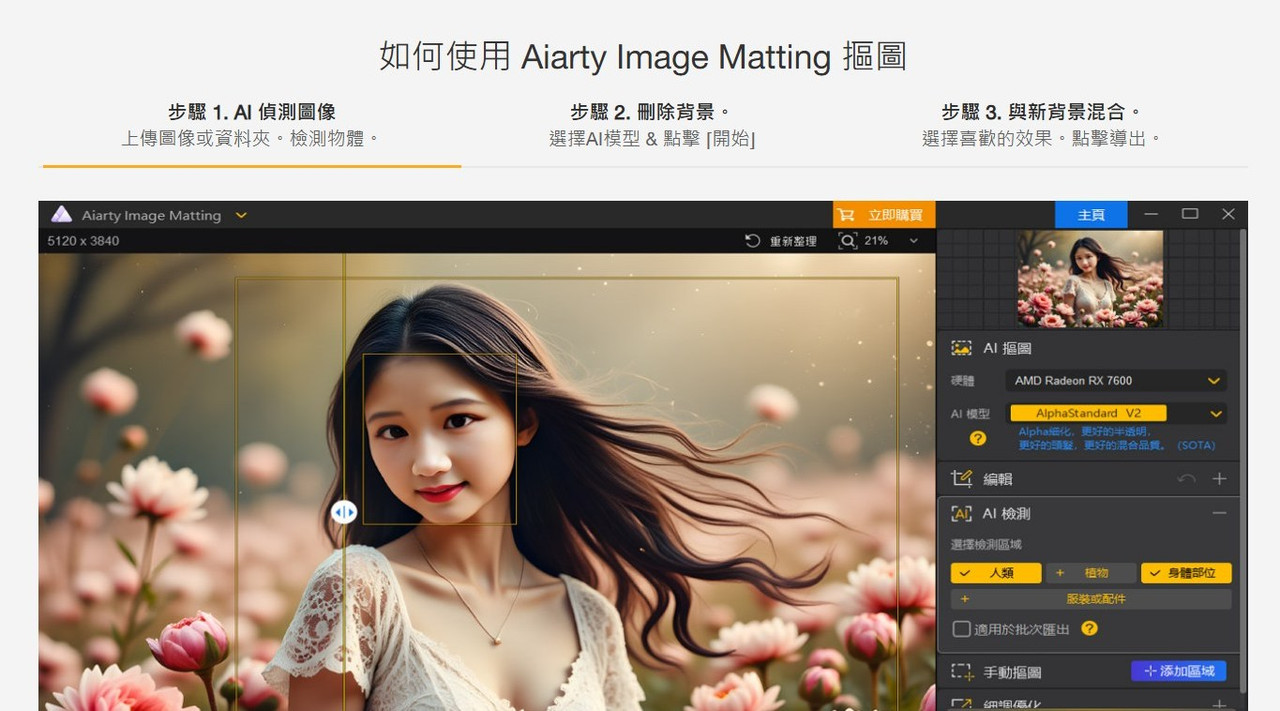This screenshot has width=1280, height=711.
Task: Select the 步驟 2. 刪除背景 tab
Action: (x=651, y=125)
